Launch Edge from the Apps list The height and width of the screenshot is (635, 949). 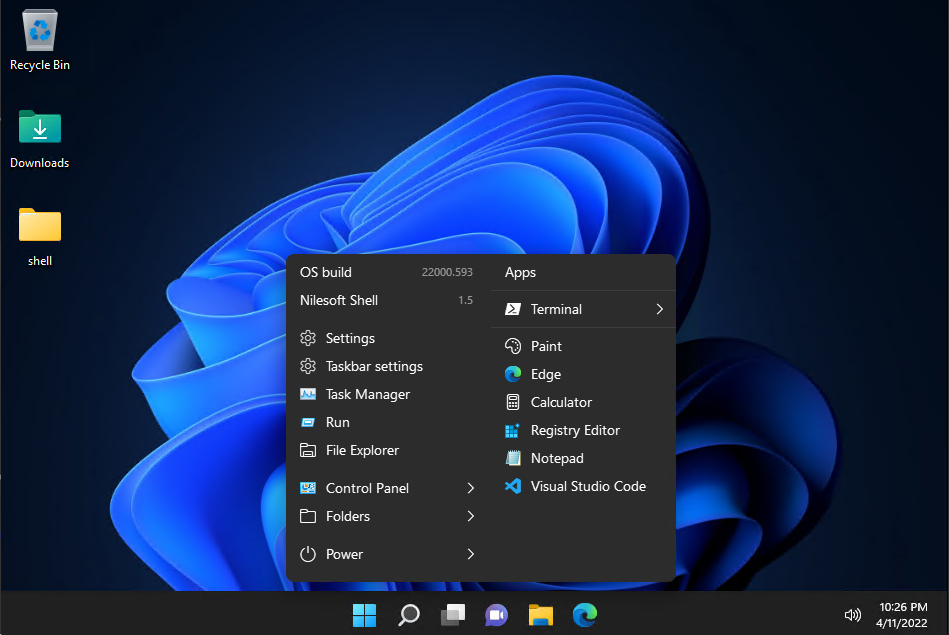(546, 374)
